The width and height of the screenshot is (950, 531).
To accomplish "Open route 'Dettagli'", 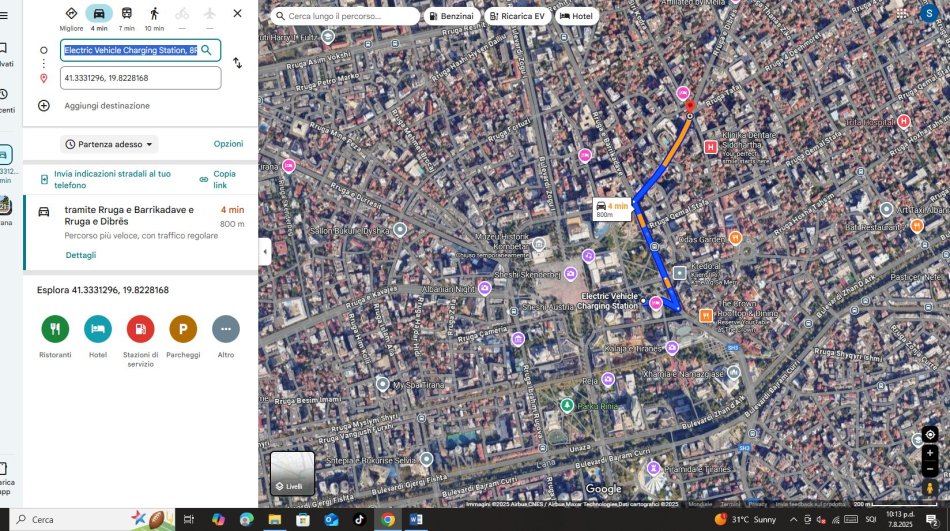I will 81,255.
